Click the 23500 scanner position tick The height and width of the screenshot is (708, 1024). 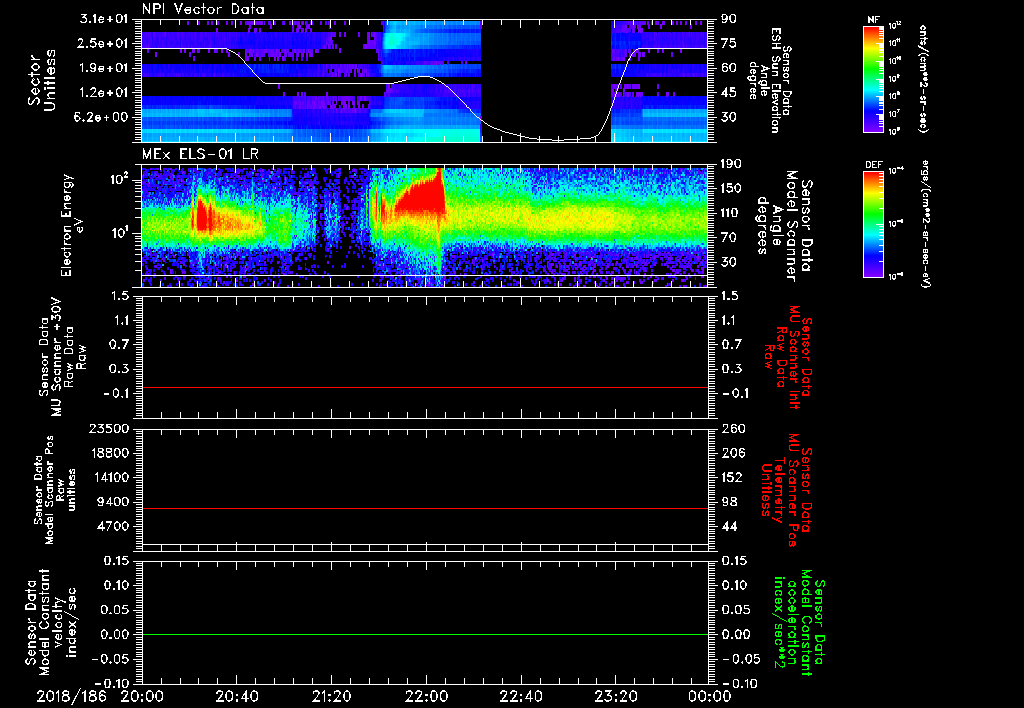[110, 428]
